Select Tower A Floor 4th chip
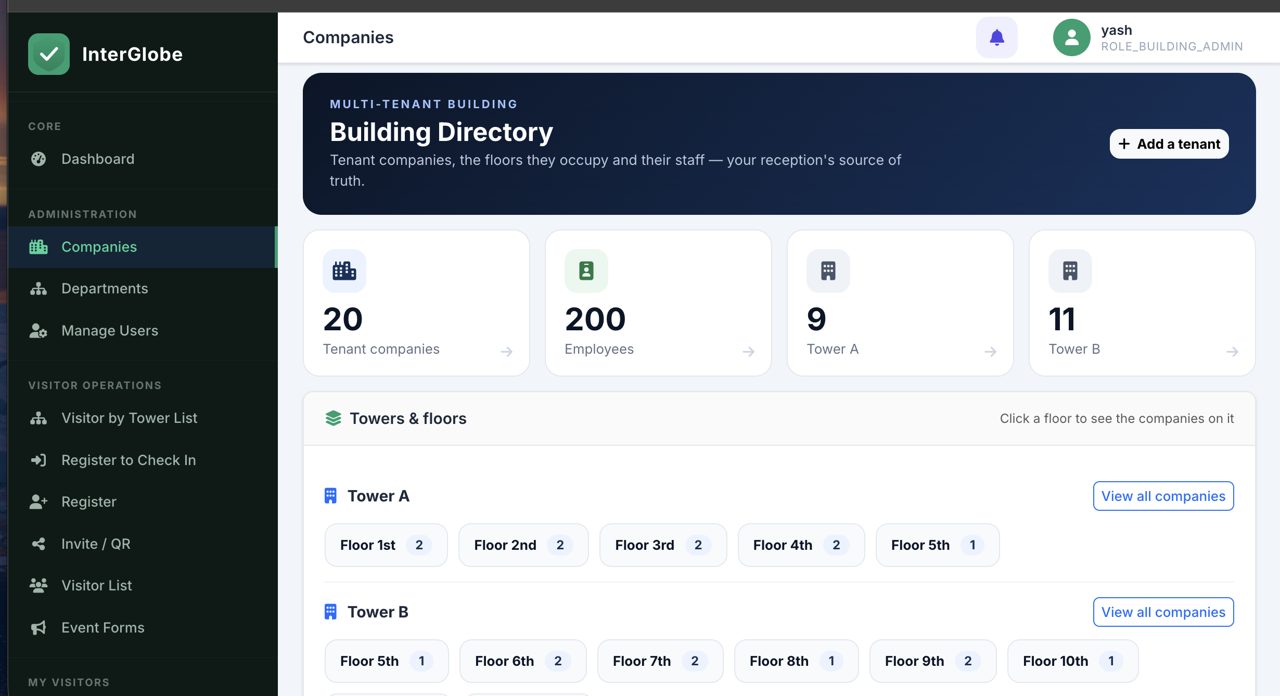The image size is (1280, 696). point(801,545)
